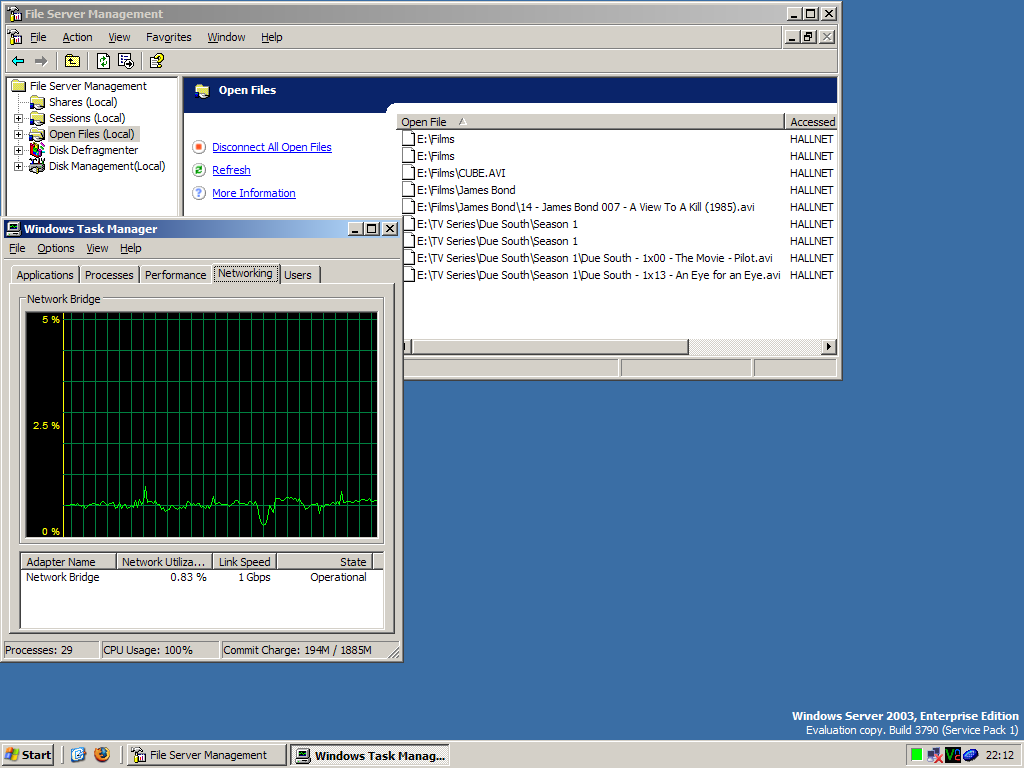Viewport: 1024px width, 768px height.
Task: Click the file icon beside E:\Films\CUBE.AVI
Action: pyautogui.click(x=409, y=173)
